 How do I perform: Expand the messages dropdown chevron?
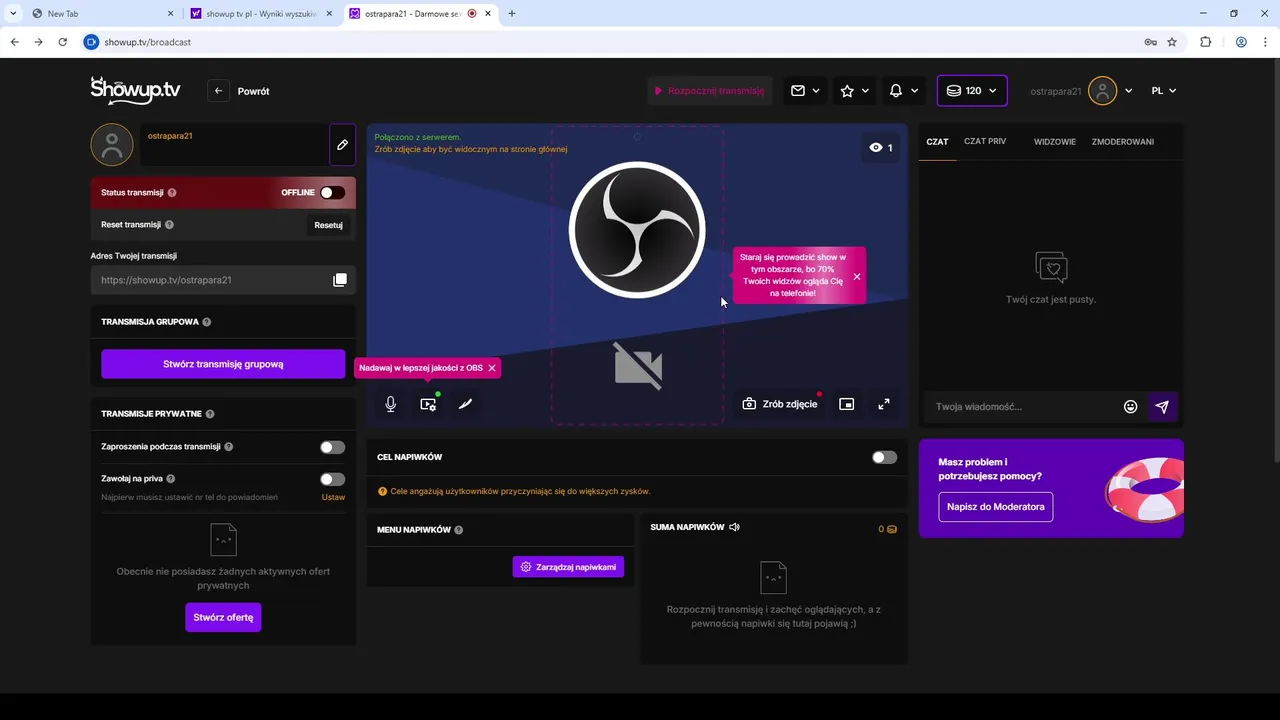816,91
